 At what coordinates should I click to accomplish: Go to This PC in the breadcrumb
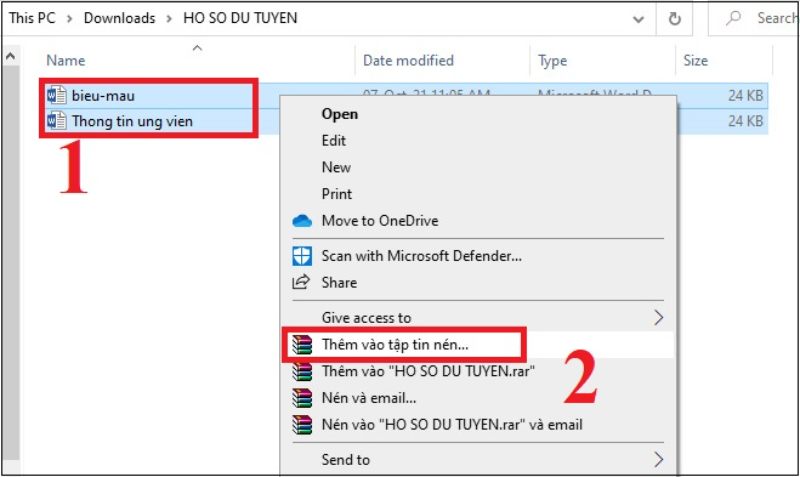click(32, 18)
